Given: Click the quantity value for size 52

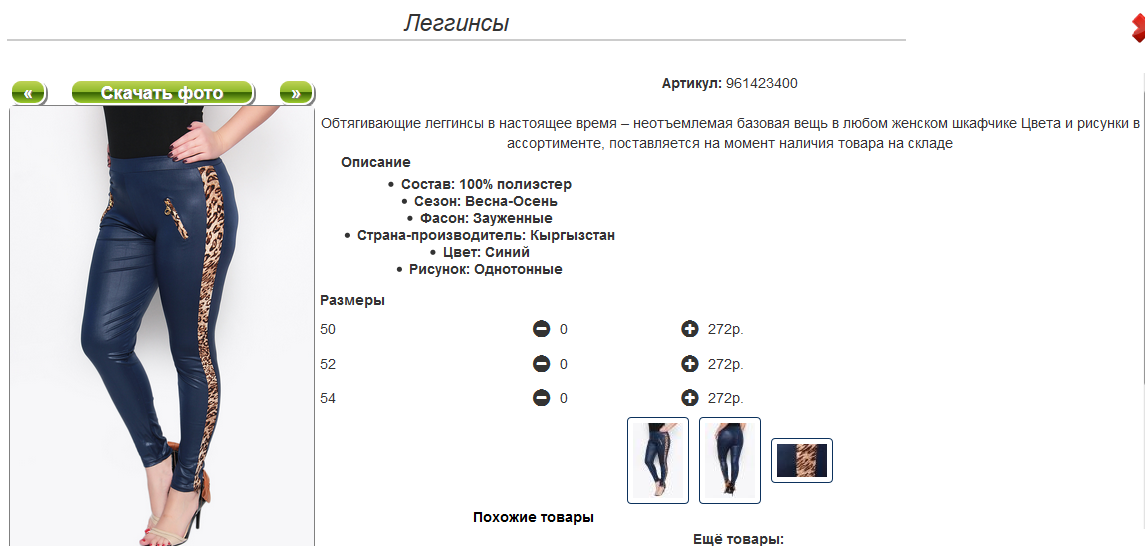Looking at the screenshot, I should coord(564,364).
